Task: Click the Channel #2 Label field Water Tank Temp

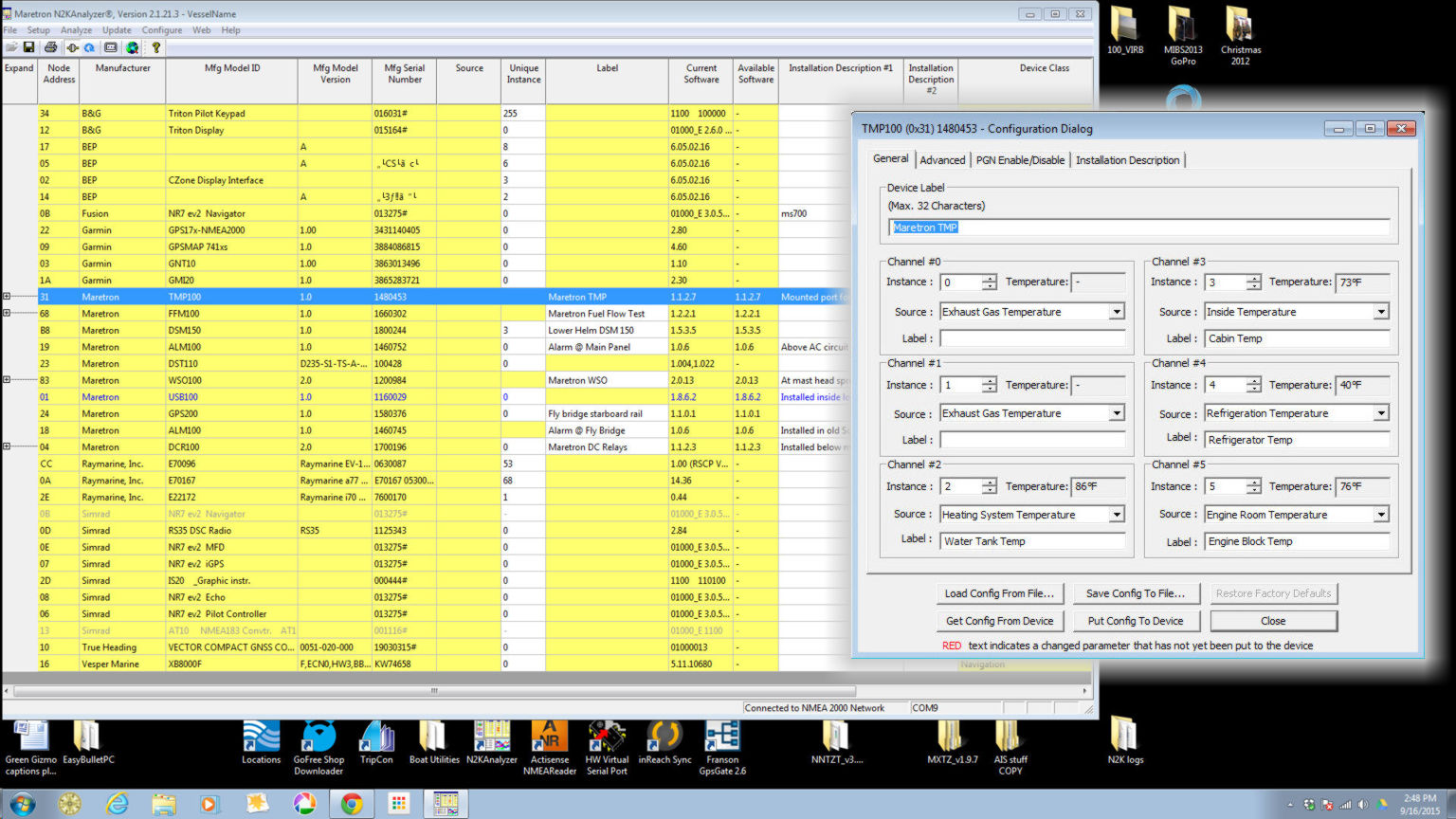Action: [1032, 541]
